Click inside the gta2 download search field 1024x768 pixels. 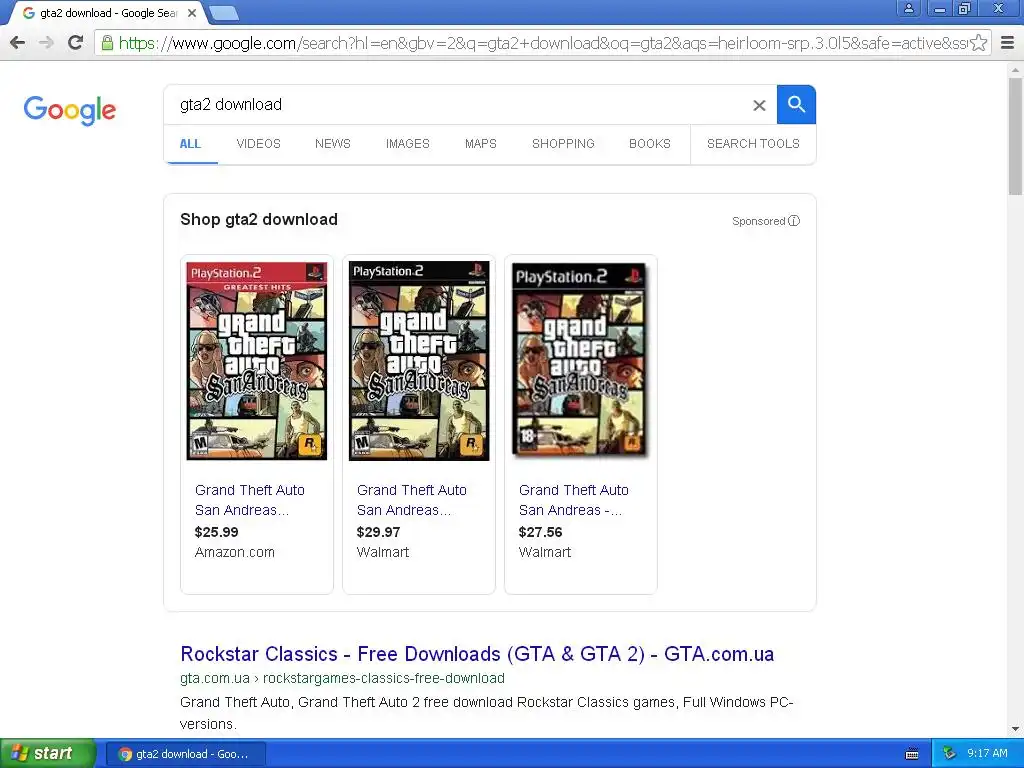pos(457,104)
